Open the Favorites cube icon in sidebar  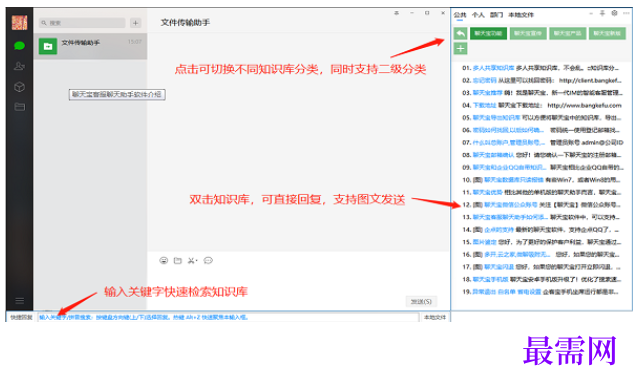click(19, 87)
